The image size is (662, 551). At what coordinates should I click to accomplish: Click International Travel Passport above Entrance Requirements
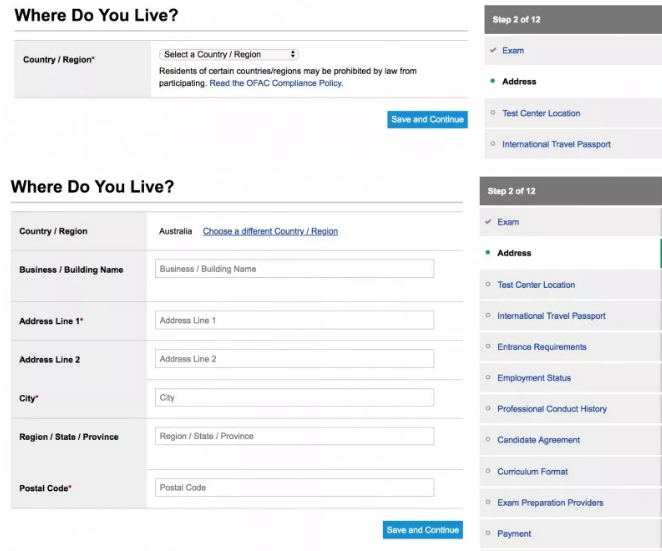[x=551, y=316]
